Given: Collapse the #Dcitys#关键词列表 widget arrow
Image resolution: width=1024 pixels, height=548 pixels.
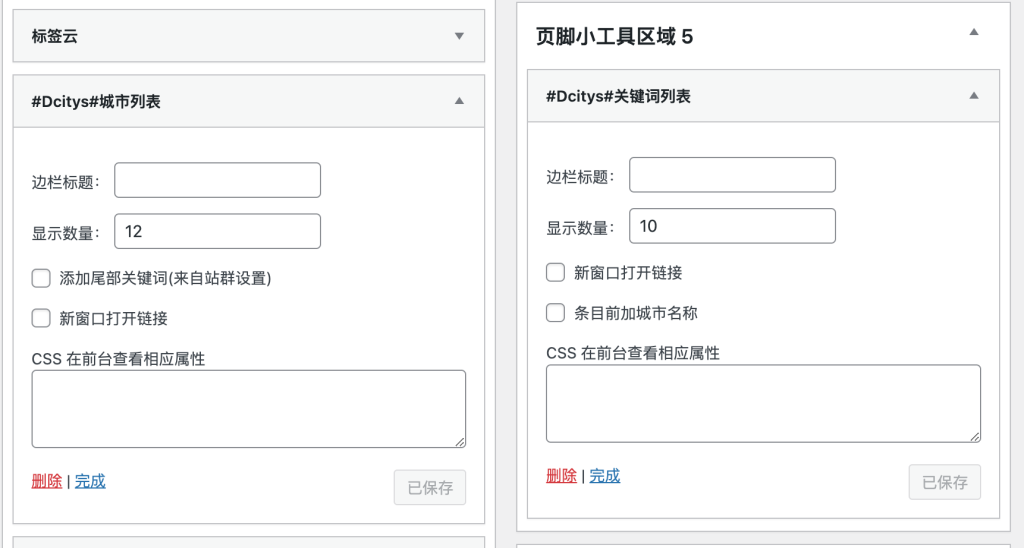Looking at the screenshot, I should point(973,96).
